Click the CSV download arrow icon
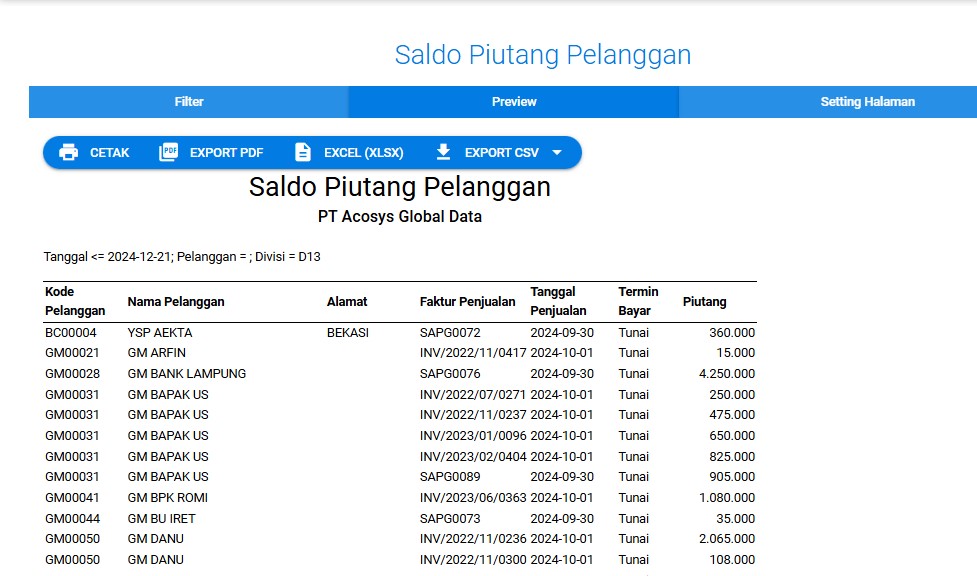This screenshot has width=977, height=576. tap(443, 153)
